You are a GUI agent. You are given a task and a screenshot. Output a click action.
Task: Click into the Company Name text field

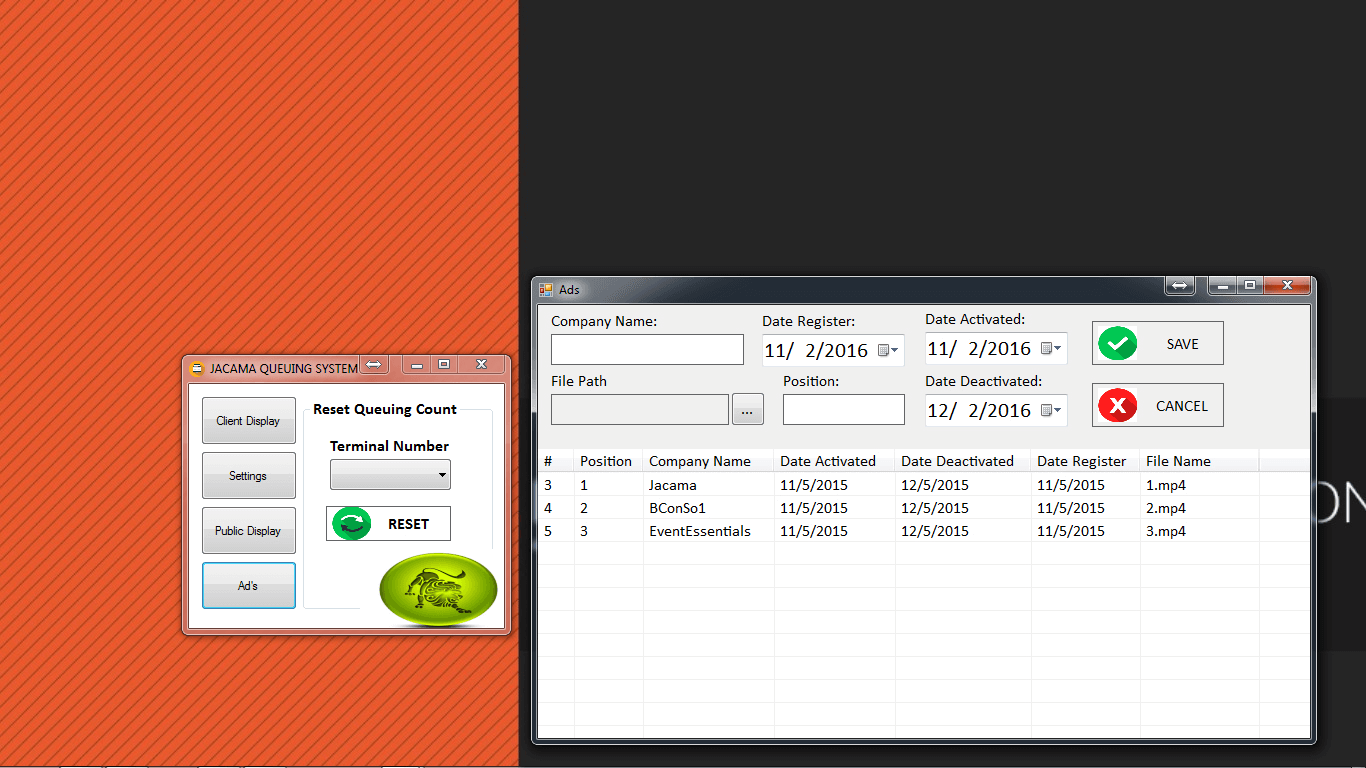point(647,350)
